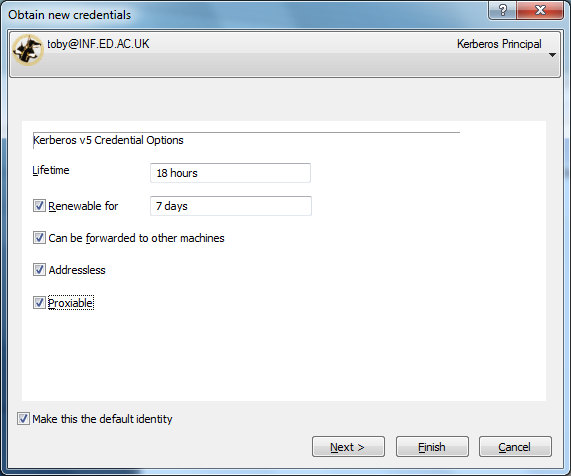Select the 7 days renewable field

(231, 206)
